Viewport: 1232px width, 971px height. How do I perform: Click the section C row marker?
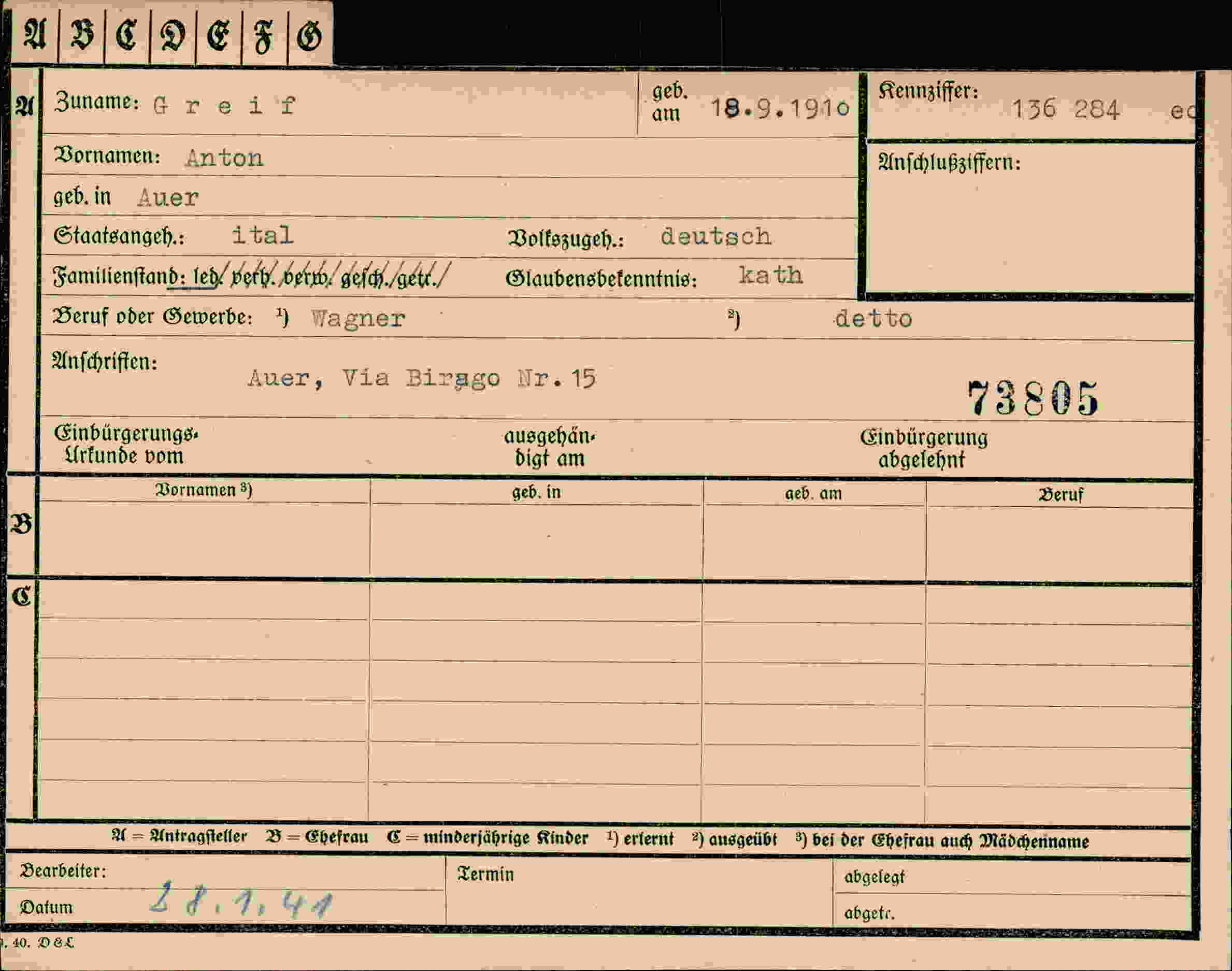click(22, 596)
